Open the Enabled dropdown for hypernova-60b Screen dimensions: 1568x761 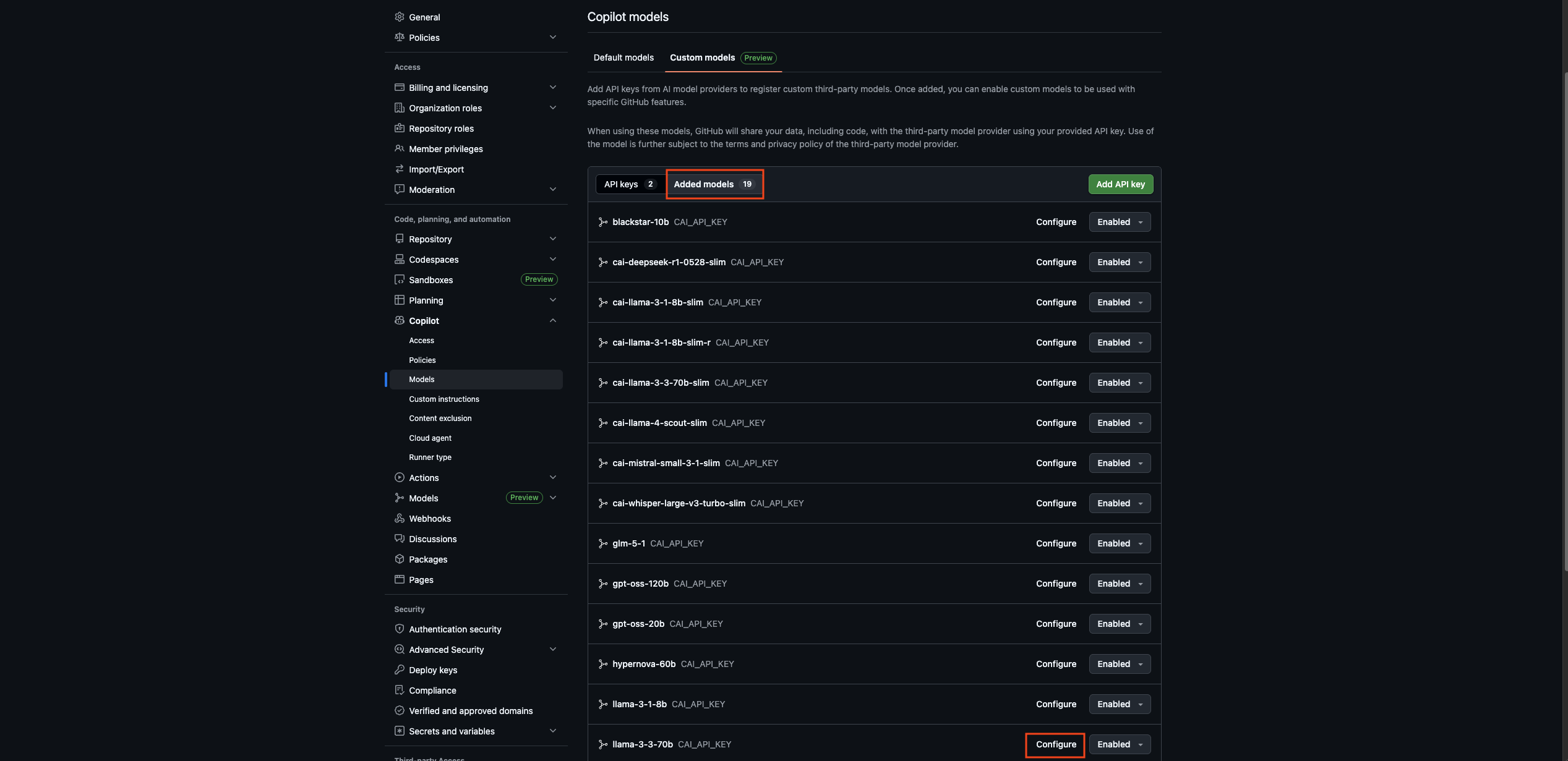click(x=1120, y=664)
